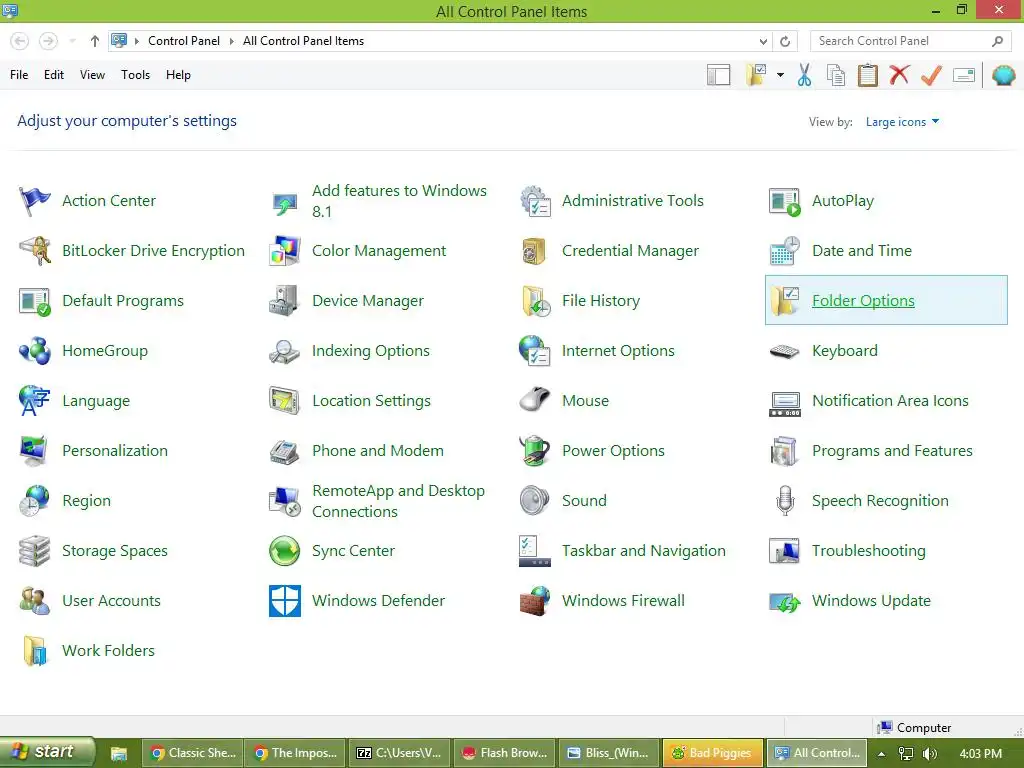This screenshot has width=1024, height=768.
Task: Click the HomeGroup spheres icon
Action: 35,351
